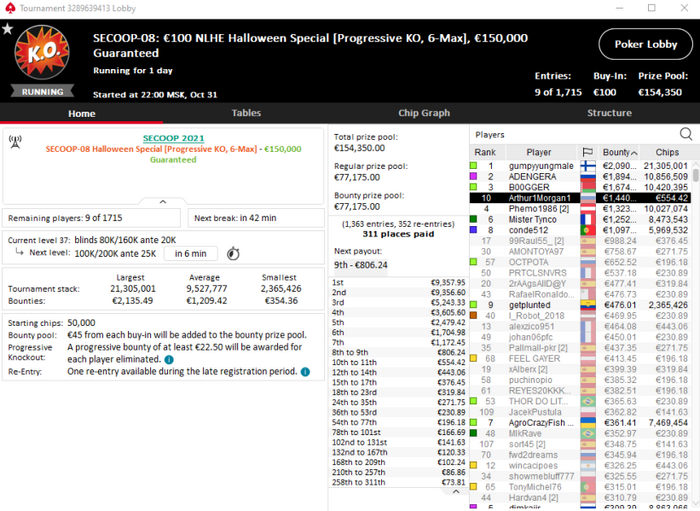Click Portugal flag beside conde512
700x511 pixels.
pos(588,230)
